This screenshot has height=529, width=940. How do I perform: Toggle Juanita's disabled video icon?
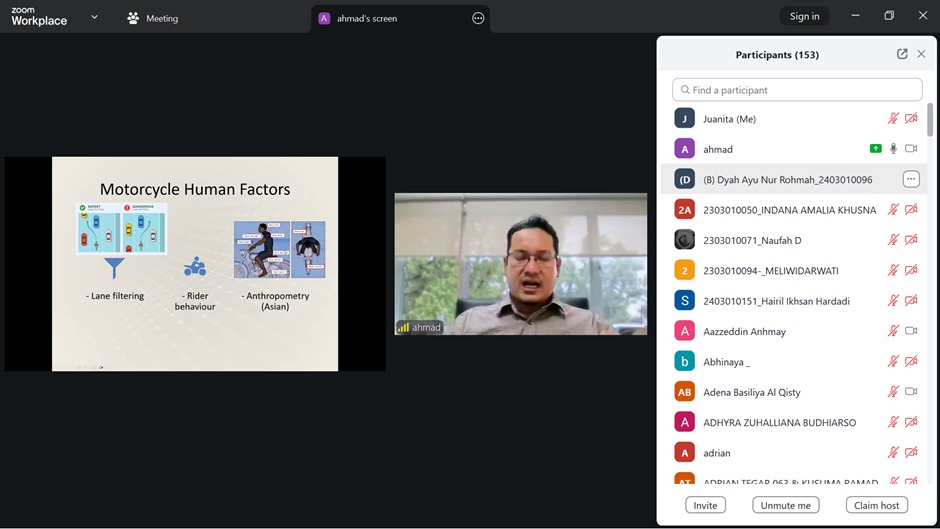click(x=911, y=119)
